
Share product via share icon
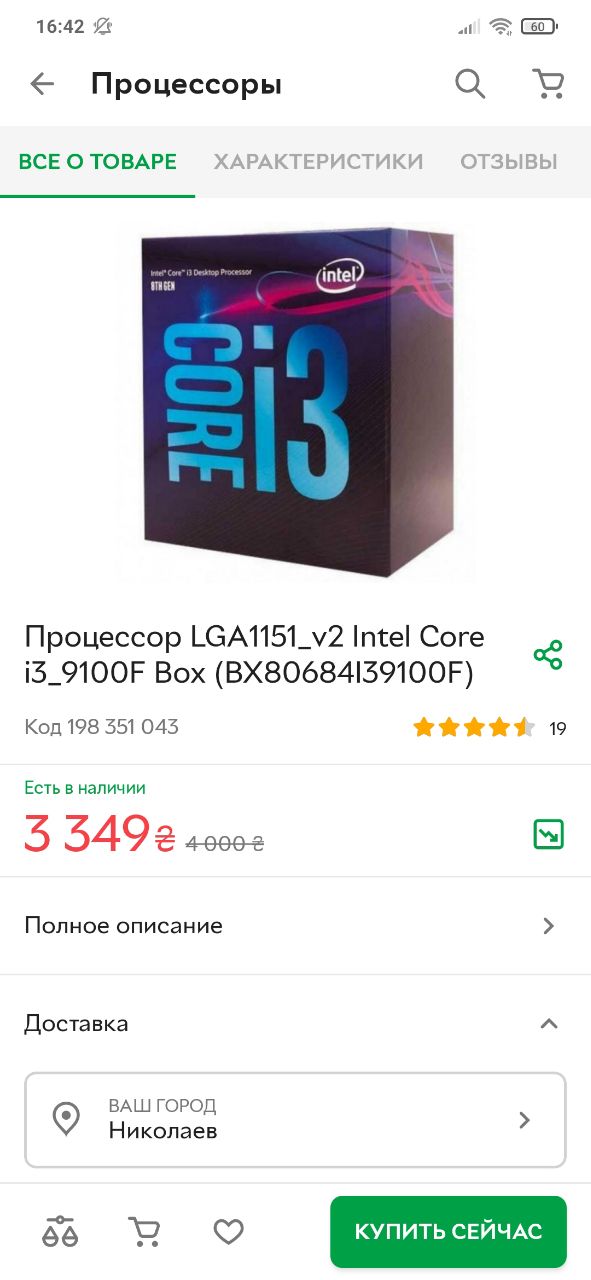[548, 655]
